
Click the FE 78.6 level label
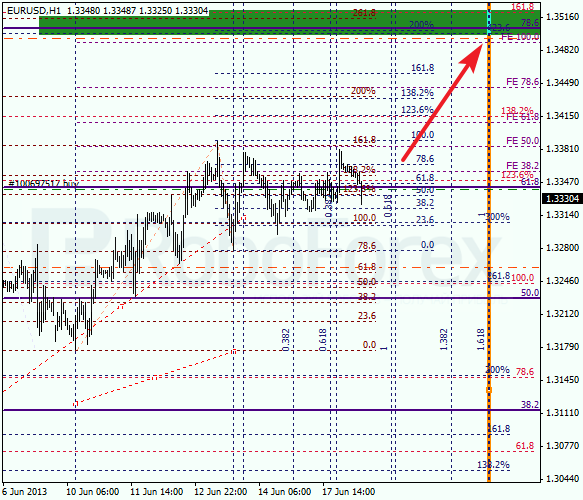[522, 82]
